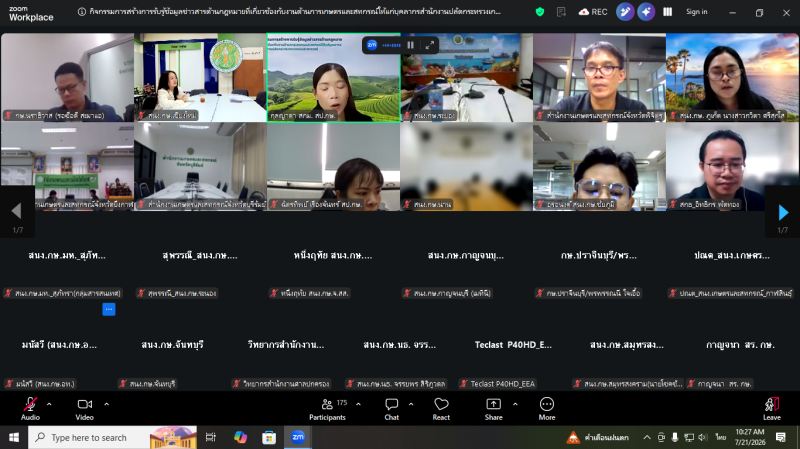Open the clock showing 10:27 AM
Image resolution: width=800 pixels, height=449 pixels.
pos(749,437)
